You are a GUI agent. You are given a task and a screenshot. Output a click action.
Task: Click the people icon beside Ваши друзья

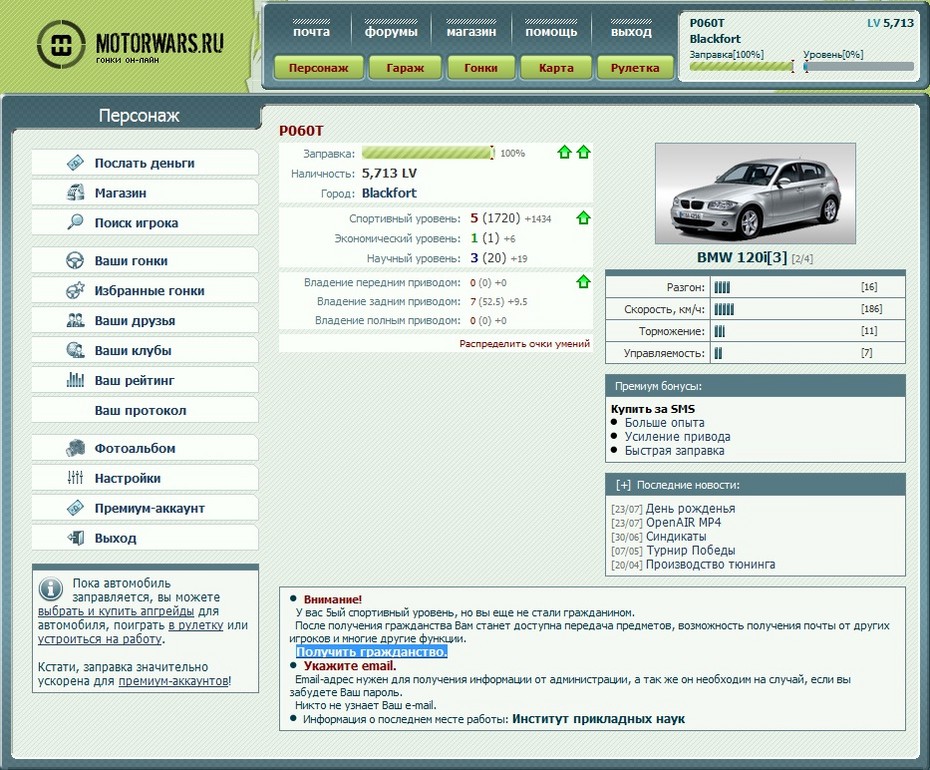[75, 320]
